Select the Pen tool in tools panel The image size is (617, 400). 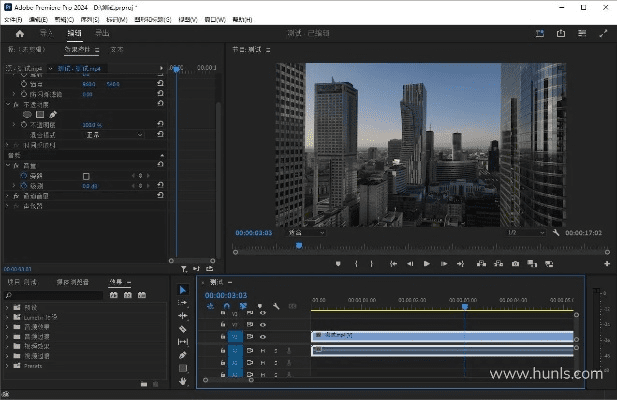pyautogui.click(x=183, y=355)
